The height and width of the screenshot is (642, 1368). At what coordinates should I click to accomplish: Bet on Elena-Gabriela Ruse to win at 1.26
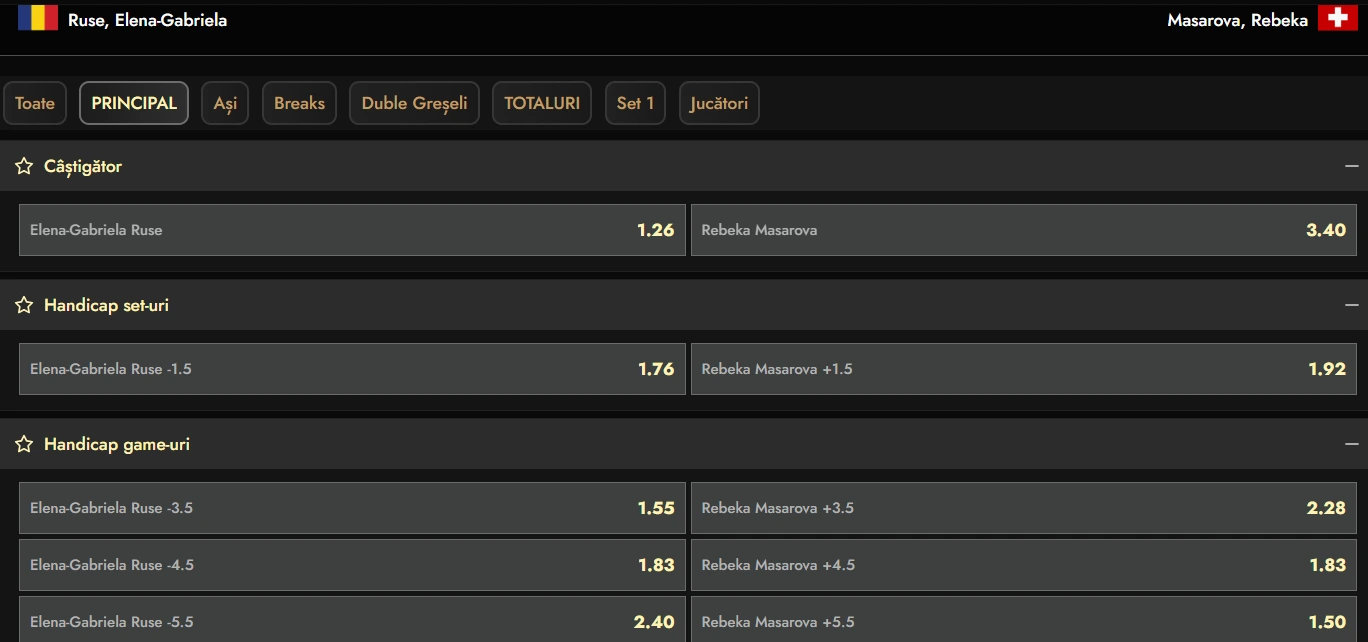pyautogui.click(x=352, y=230)
